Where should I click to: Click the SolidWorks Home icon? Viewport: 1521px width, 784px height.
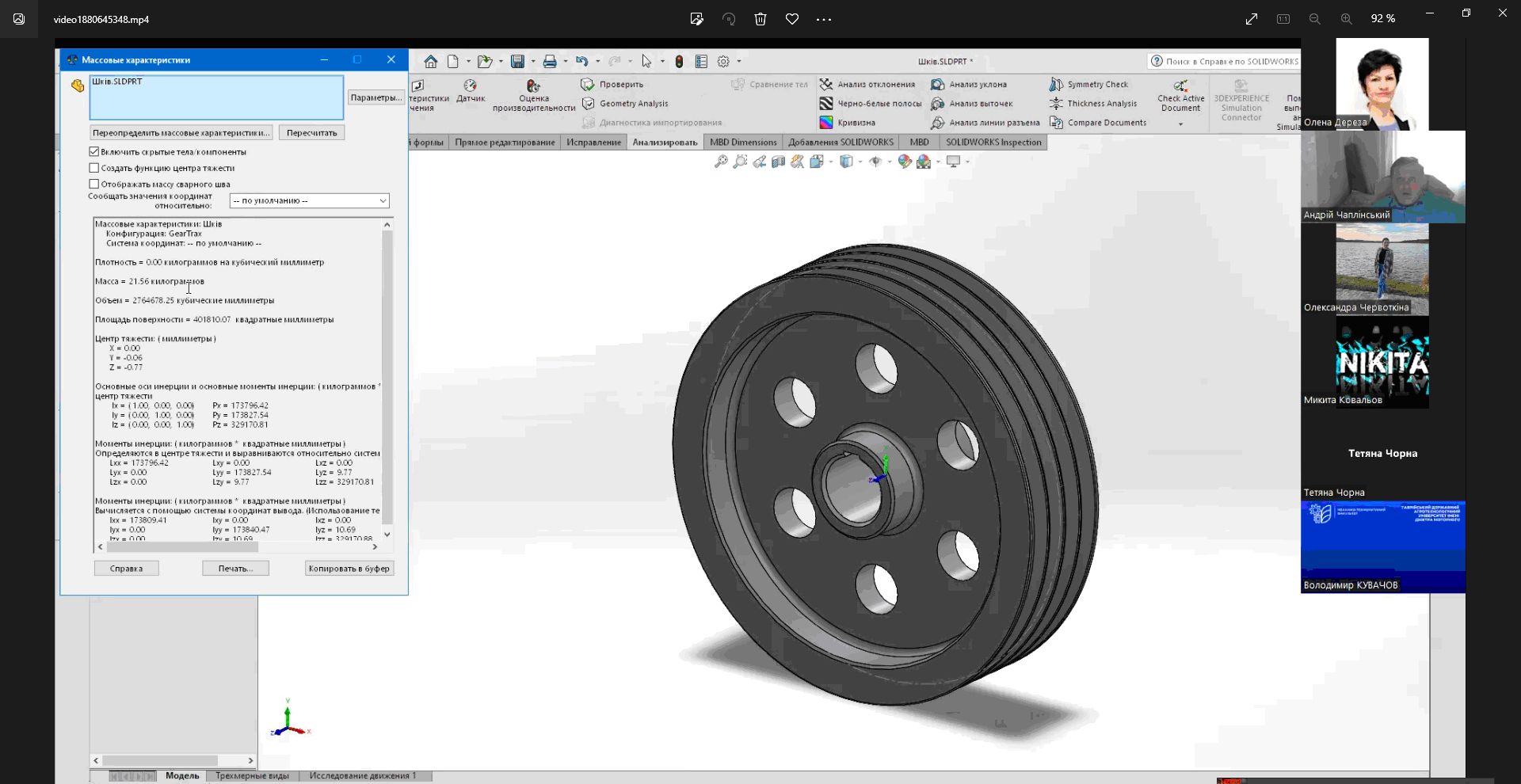click(x=430, y=62)
